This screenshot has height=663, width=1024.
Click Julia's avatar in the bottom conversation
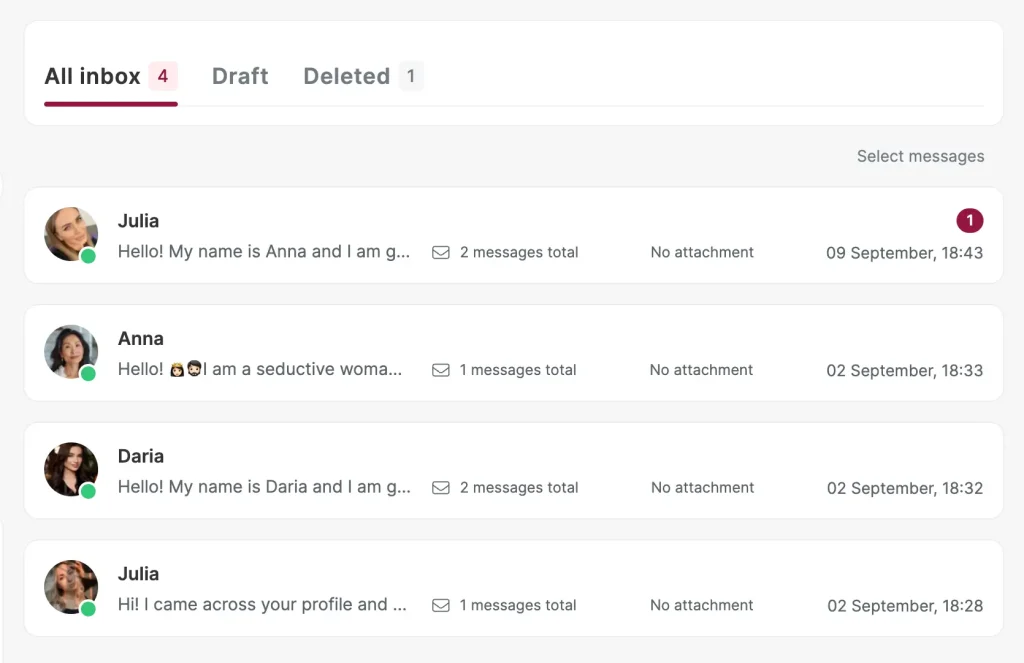[x=71, y=587]
